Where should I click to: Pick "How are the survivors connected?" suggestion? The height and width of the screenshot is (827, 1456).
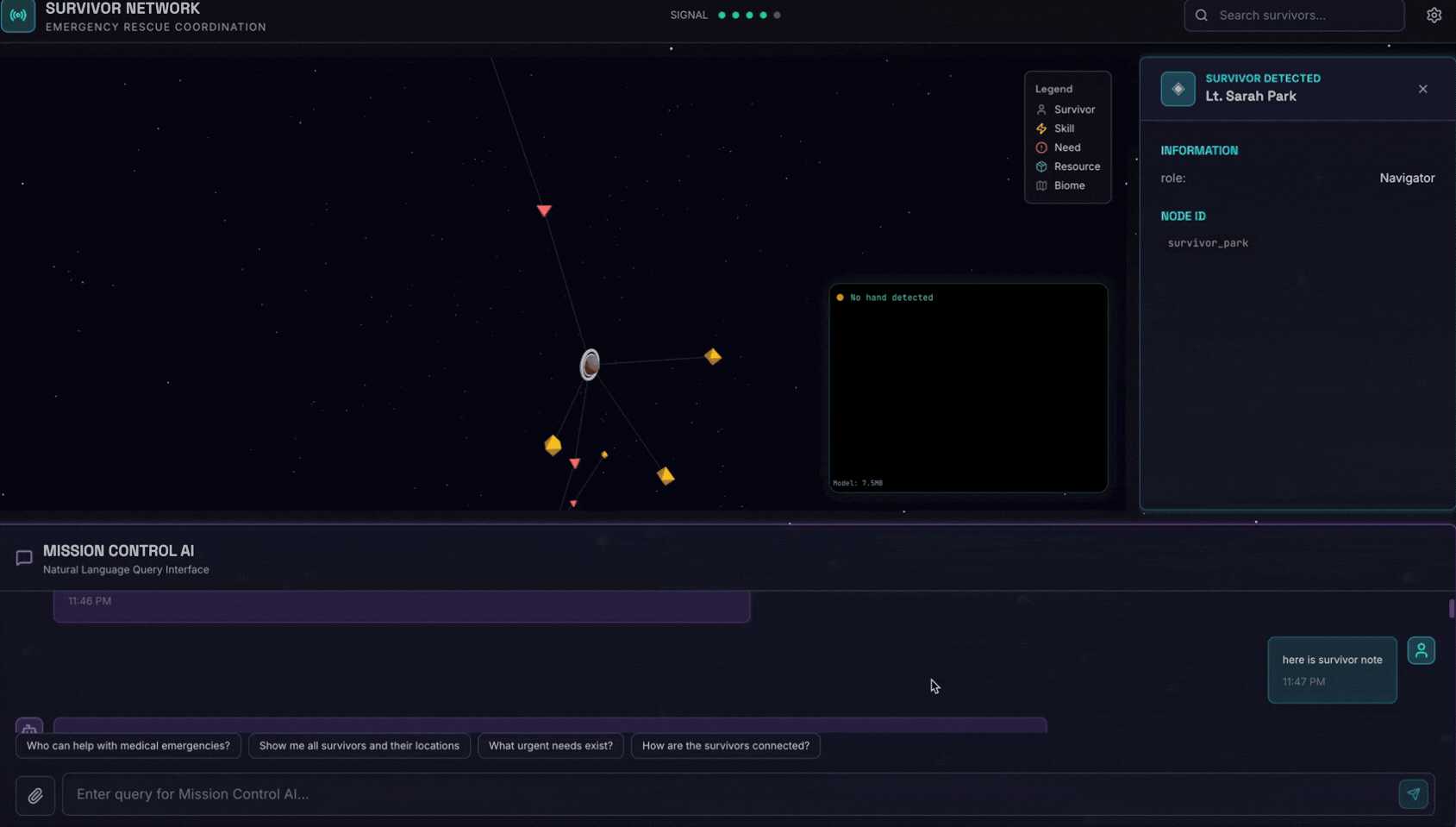coord(725,746)
